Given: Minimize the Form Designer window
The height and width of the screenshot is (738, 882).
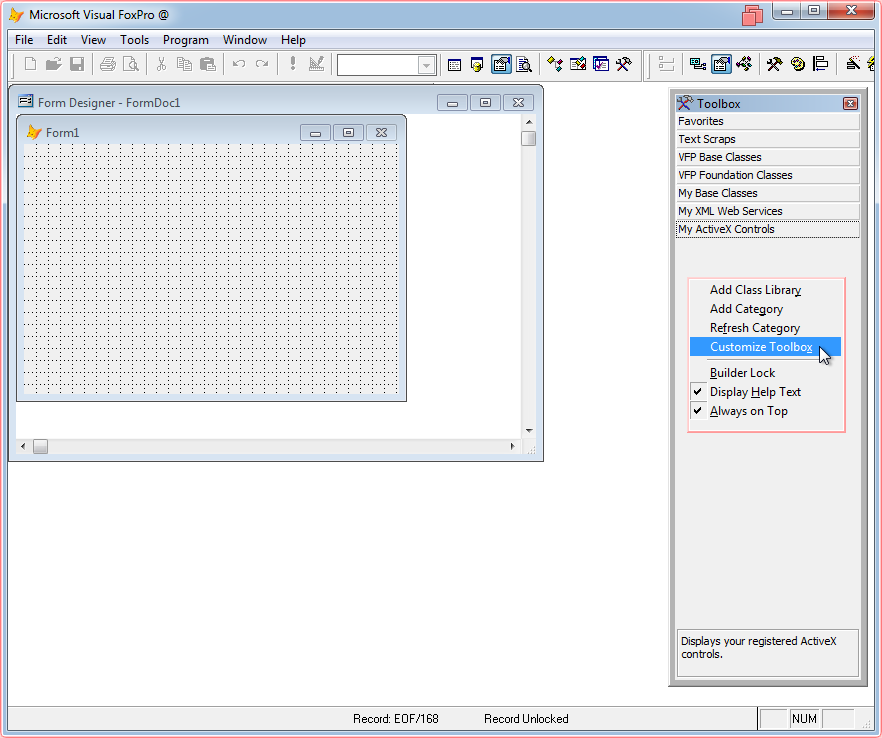Looking at the screenshot, I should pyautogui.click(x=452, y=103).
